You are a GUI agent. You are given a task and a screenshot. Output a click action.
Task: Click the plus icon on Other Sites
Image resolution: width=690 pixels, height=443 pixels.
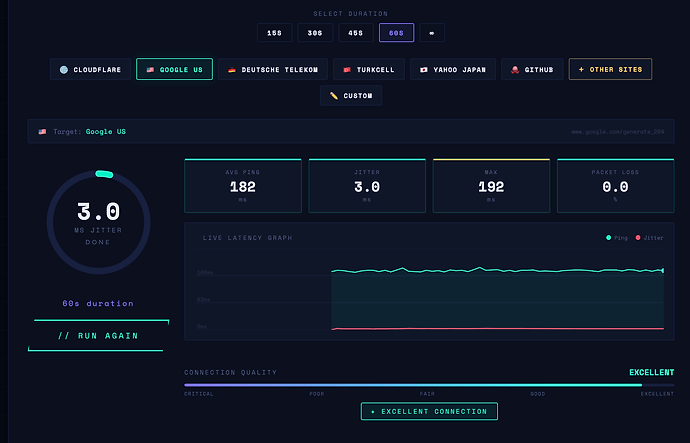[x=581, y=70]
